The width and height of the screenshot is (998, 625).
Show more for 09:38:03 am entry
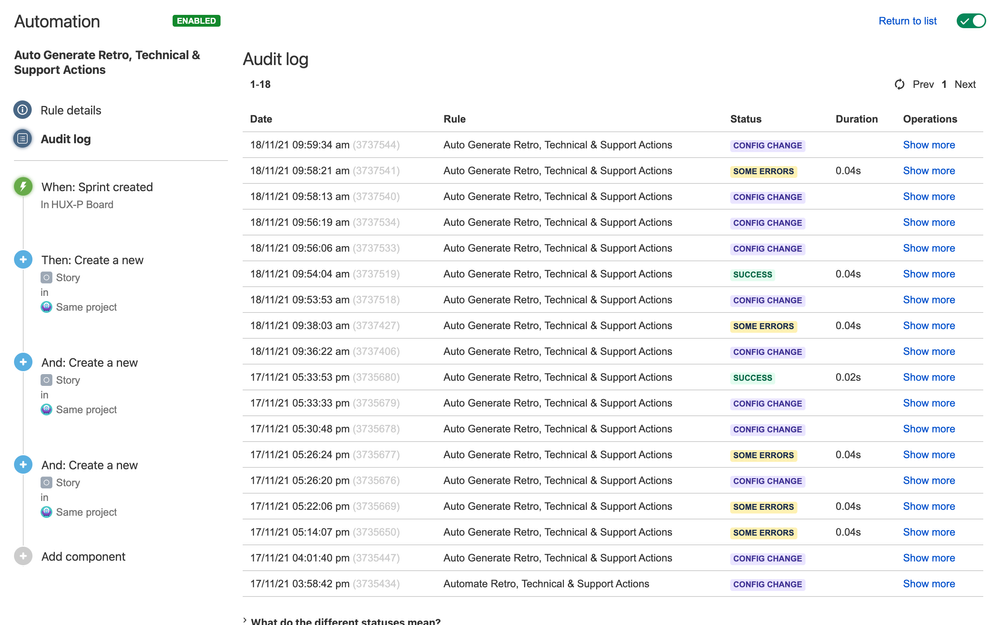(929, 325)
